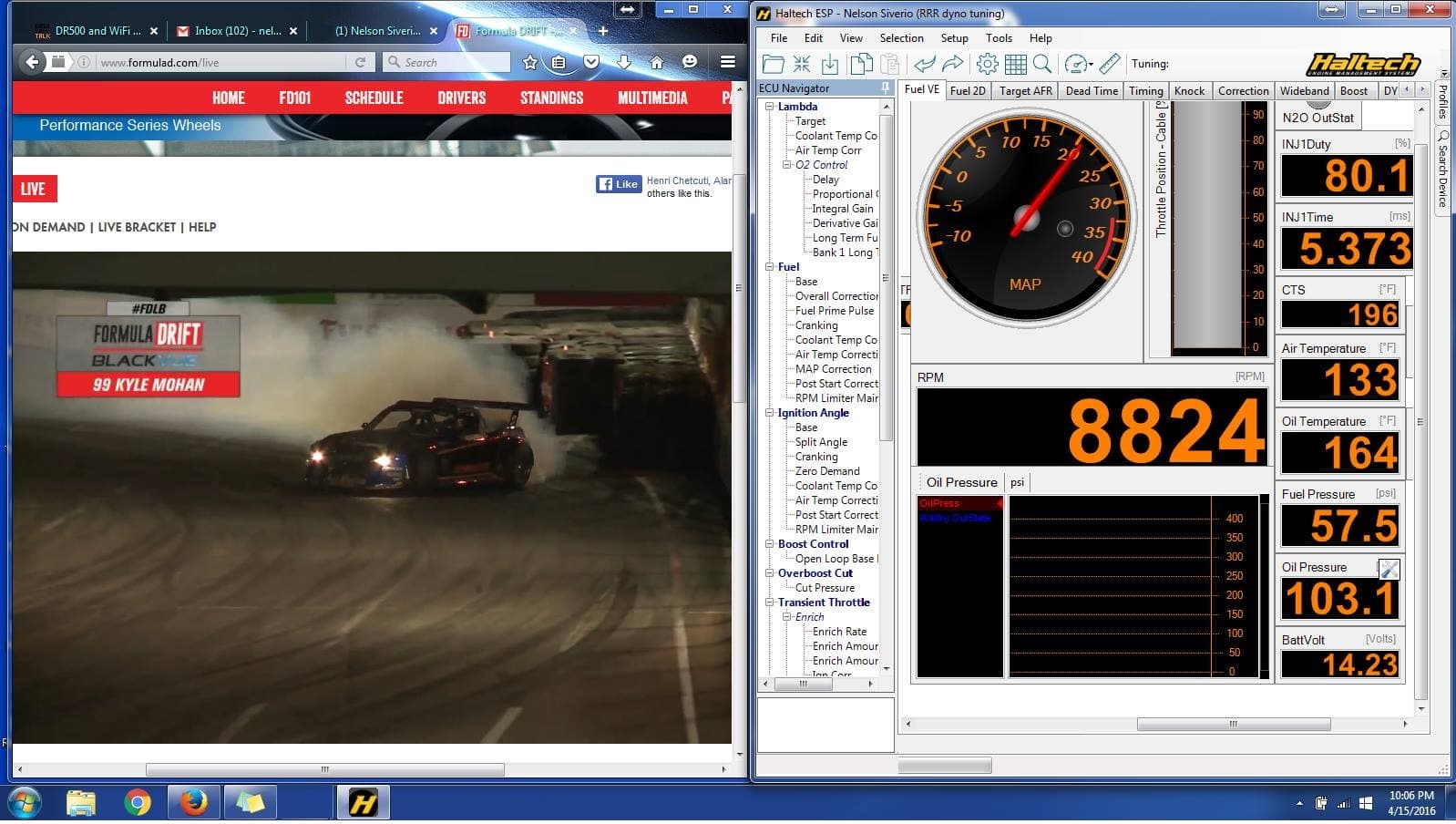Click the collapse arrows icon in Haltech toolbar
1456x824 pixels.
click(802, 64)
